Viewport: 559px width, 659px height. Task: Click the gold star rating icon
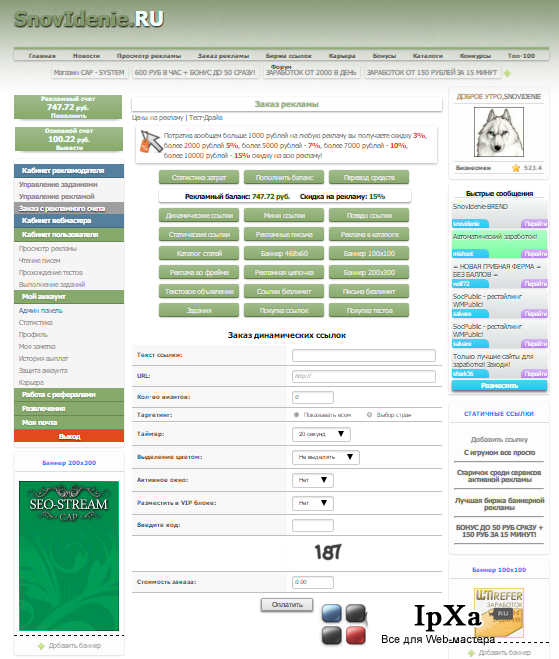click(516, 168)
